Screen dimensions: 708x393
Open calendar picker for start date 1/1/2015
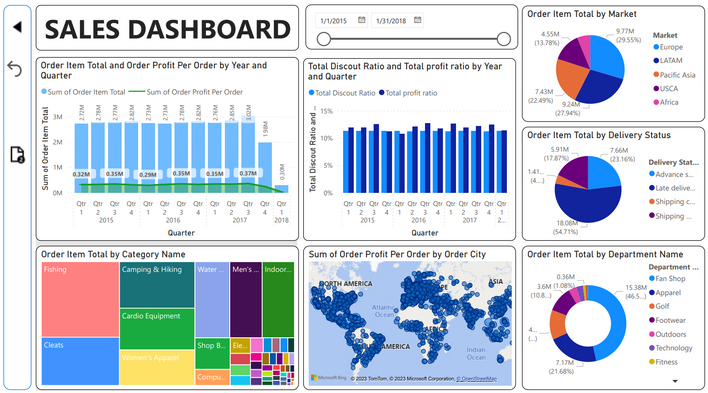tap(362, 20)
